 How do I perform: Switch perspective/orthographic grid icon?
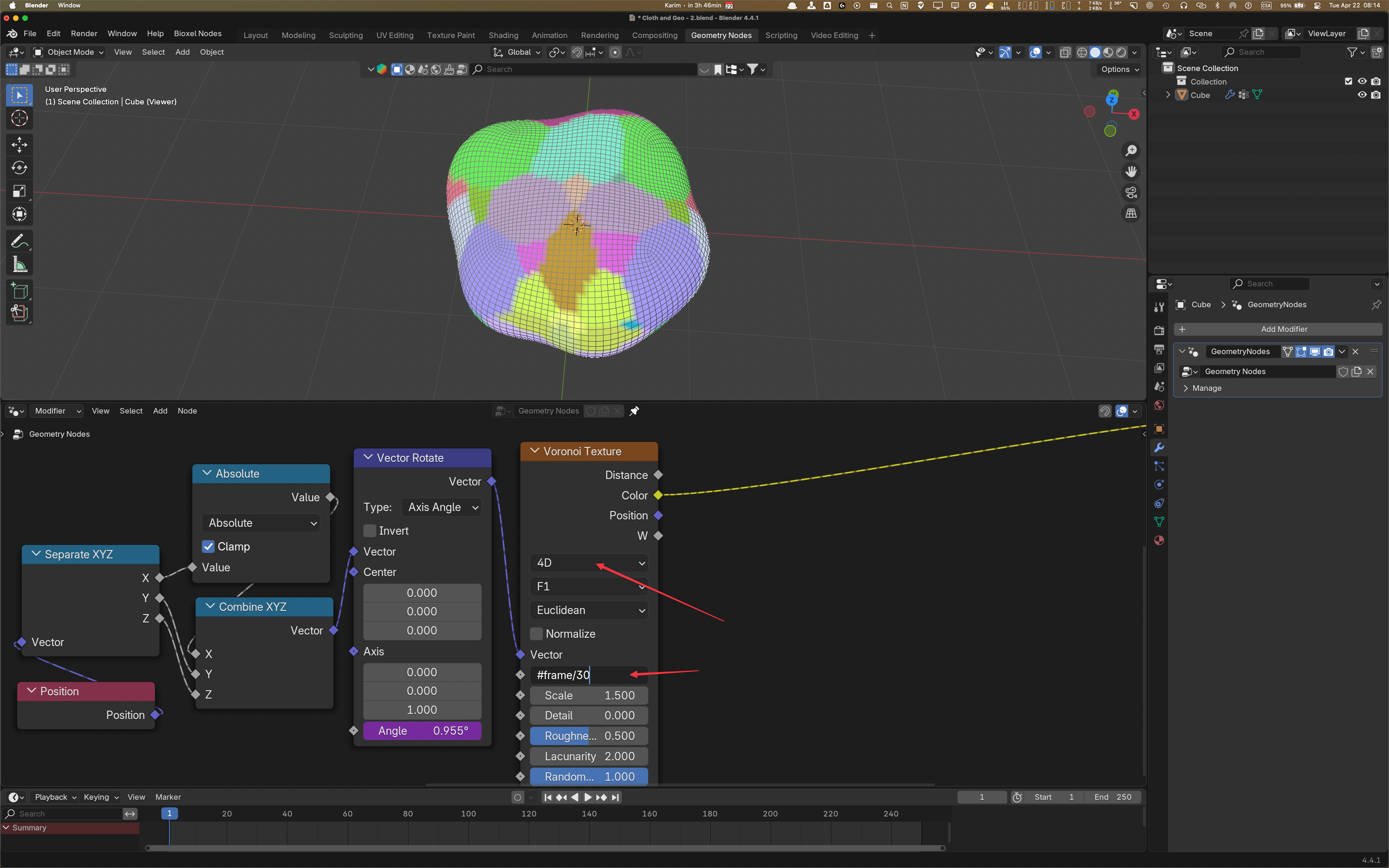(x=1131, y=214)
